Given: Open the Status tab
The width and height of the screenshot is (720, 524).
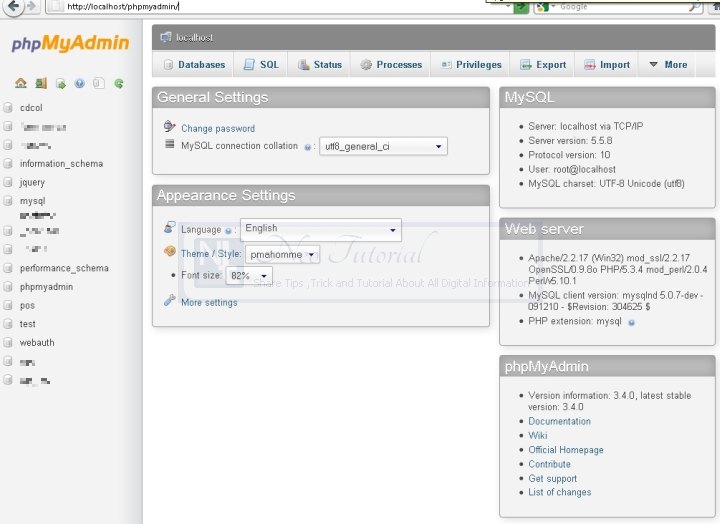Looking at the screenshot, I should click(320, 65).
